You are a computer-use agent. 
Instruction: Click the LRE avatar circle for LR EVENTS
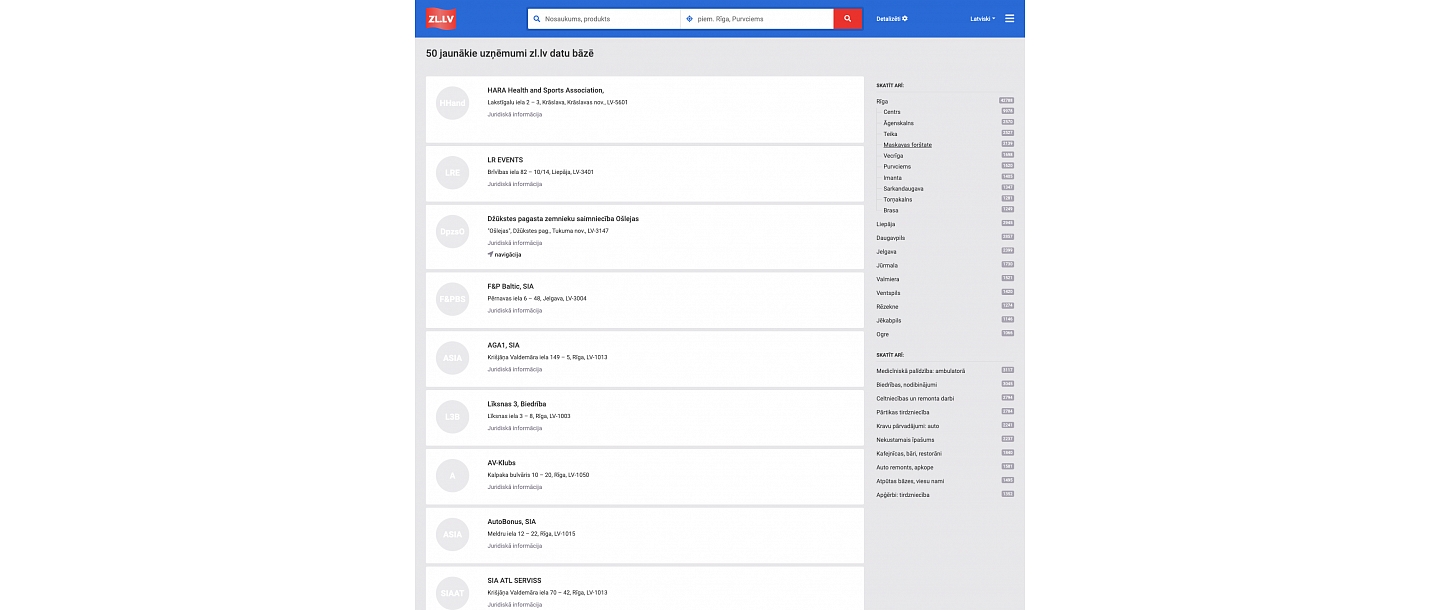[452, 172]
